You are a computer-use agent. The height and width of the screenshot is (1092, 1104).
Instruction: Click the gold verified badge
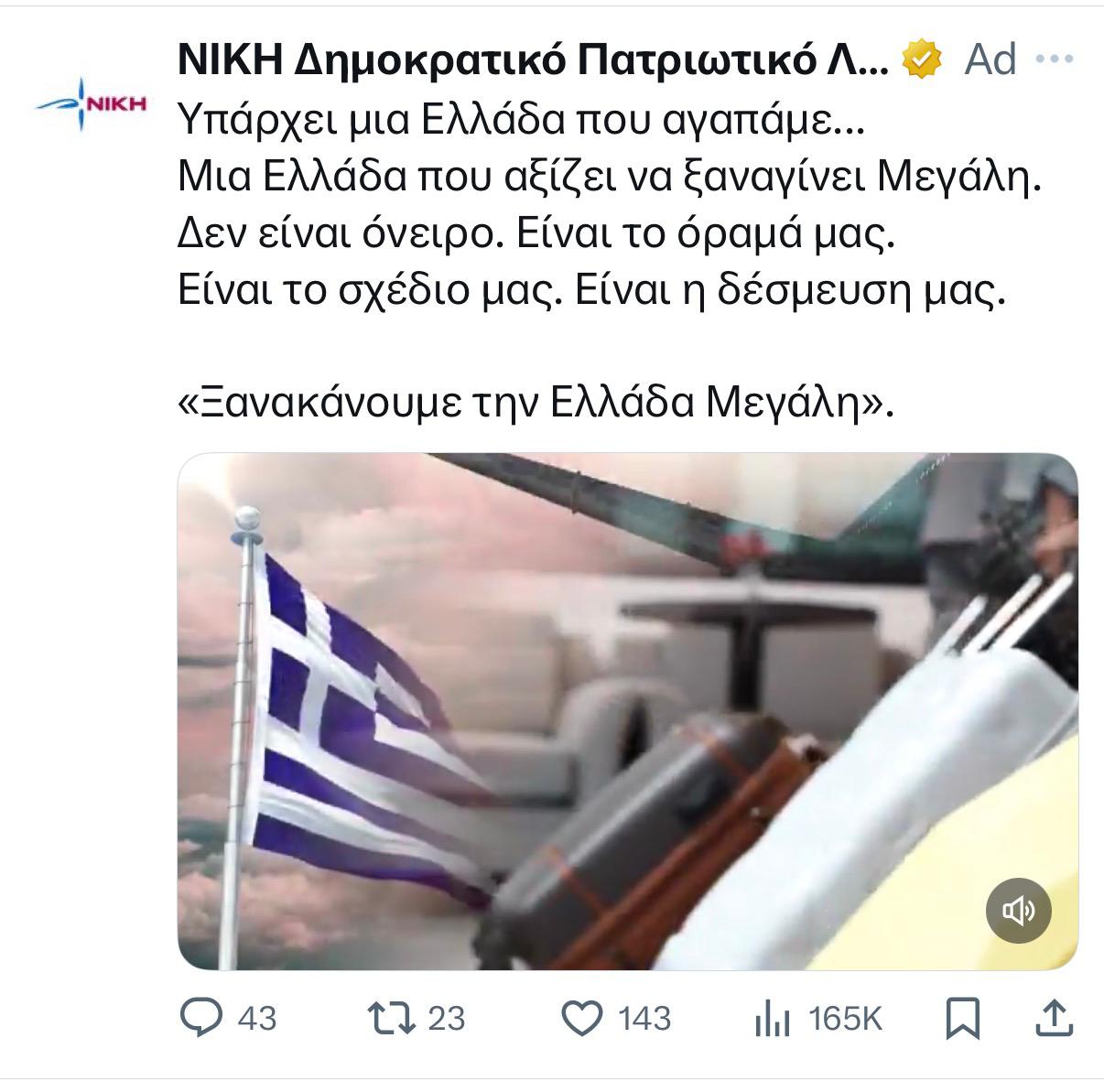tap(924, 59)
